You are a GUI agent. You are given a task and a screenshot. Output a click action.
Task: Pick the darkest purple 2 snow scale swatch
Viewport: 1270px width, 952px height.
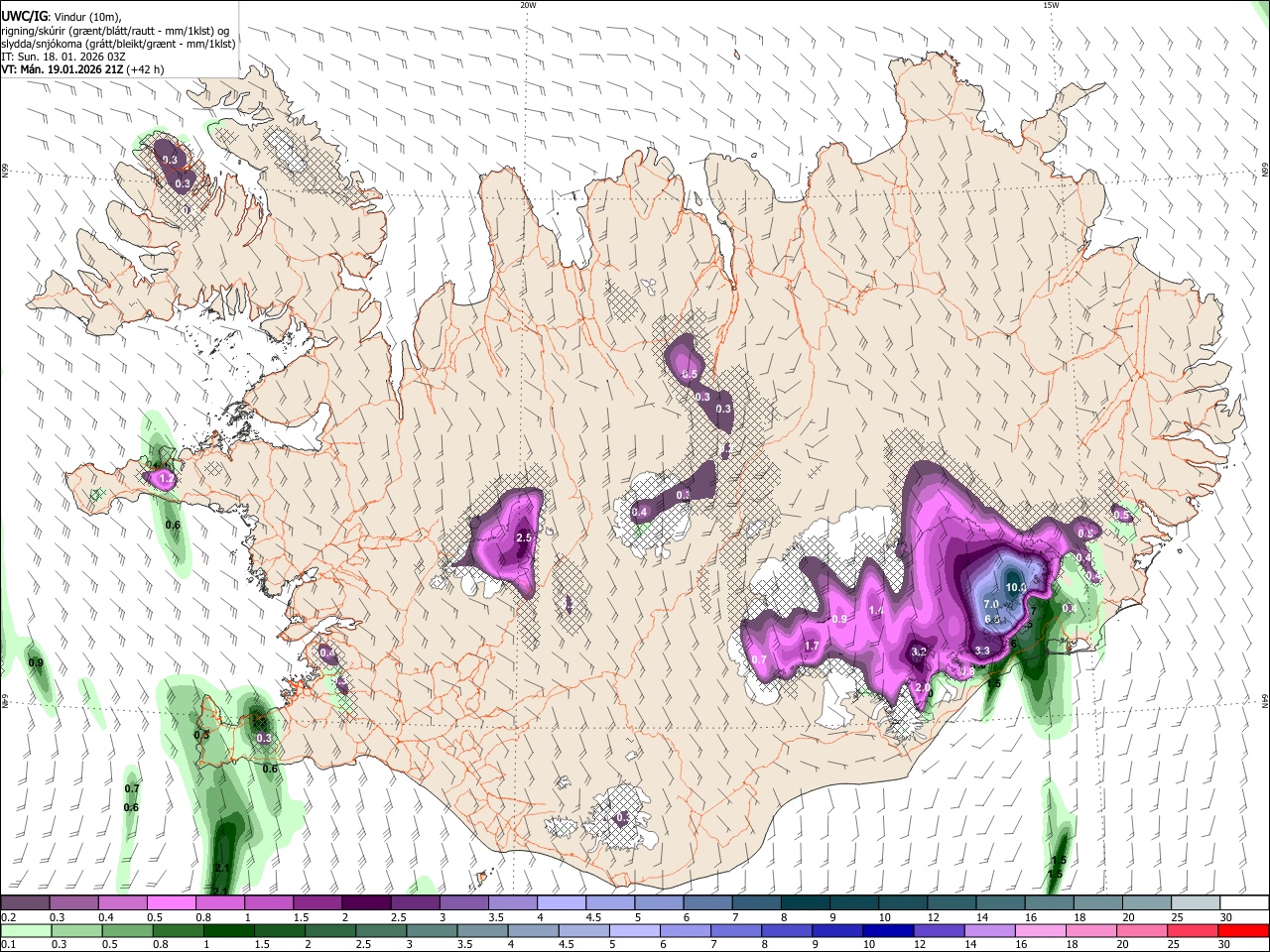[x=366, y=902]
